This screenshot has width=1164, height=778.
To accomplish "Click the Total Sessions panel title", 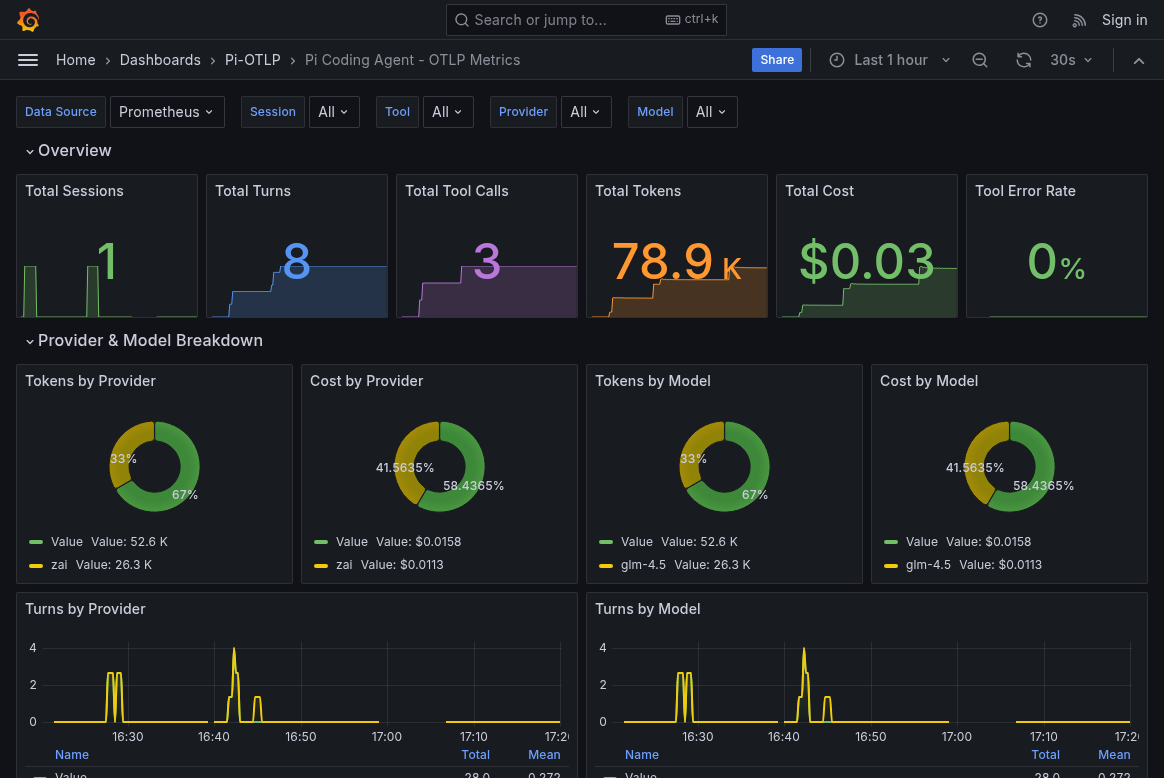I will pos(74,191).
